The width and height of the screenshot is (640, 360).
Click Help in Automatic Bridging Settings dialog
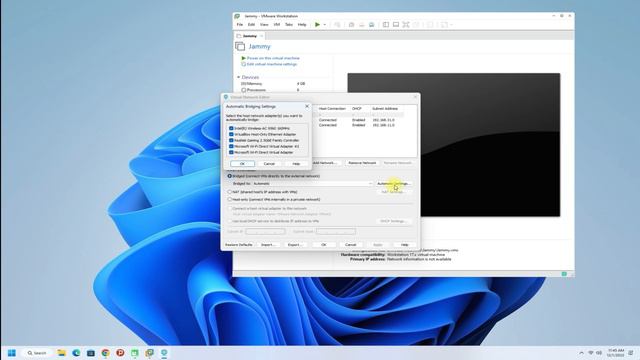pos(296,164)
